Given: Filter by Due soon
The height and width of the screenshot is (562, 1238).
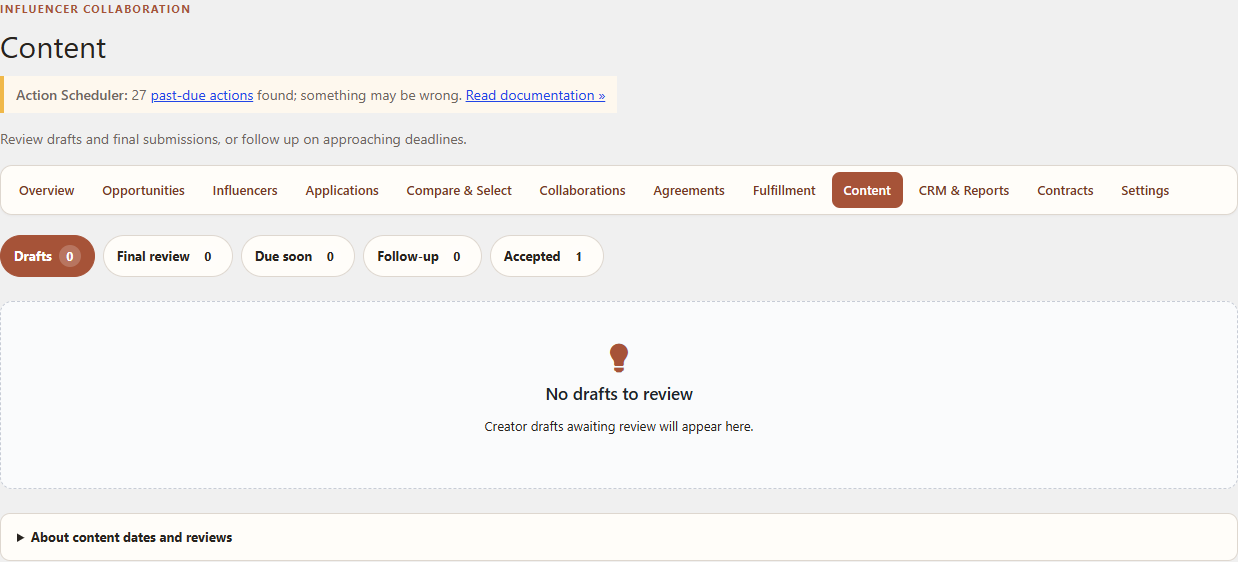Looking at the screenshot, I should coord(297,256).
